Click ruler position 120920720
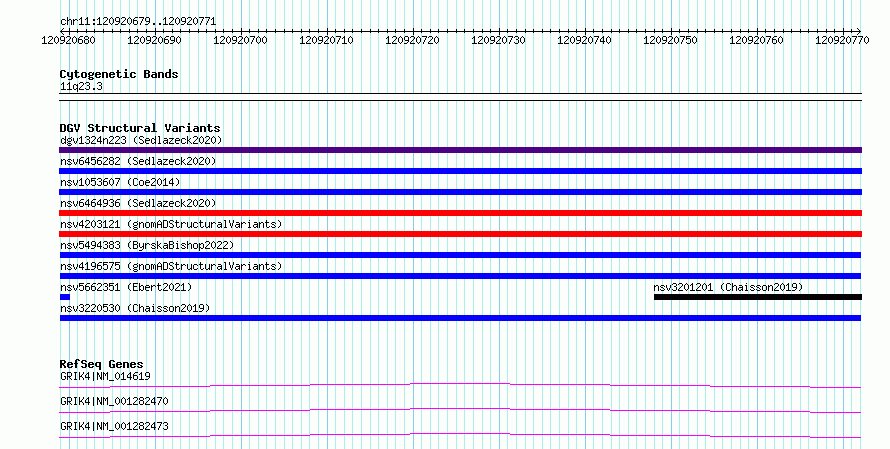This screenshot has height=449, width=890. point(412,40)
